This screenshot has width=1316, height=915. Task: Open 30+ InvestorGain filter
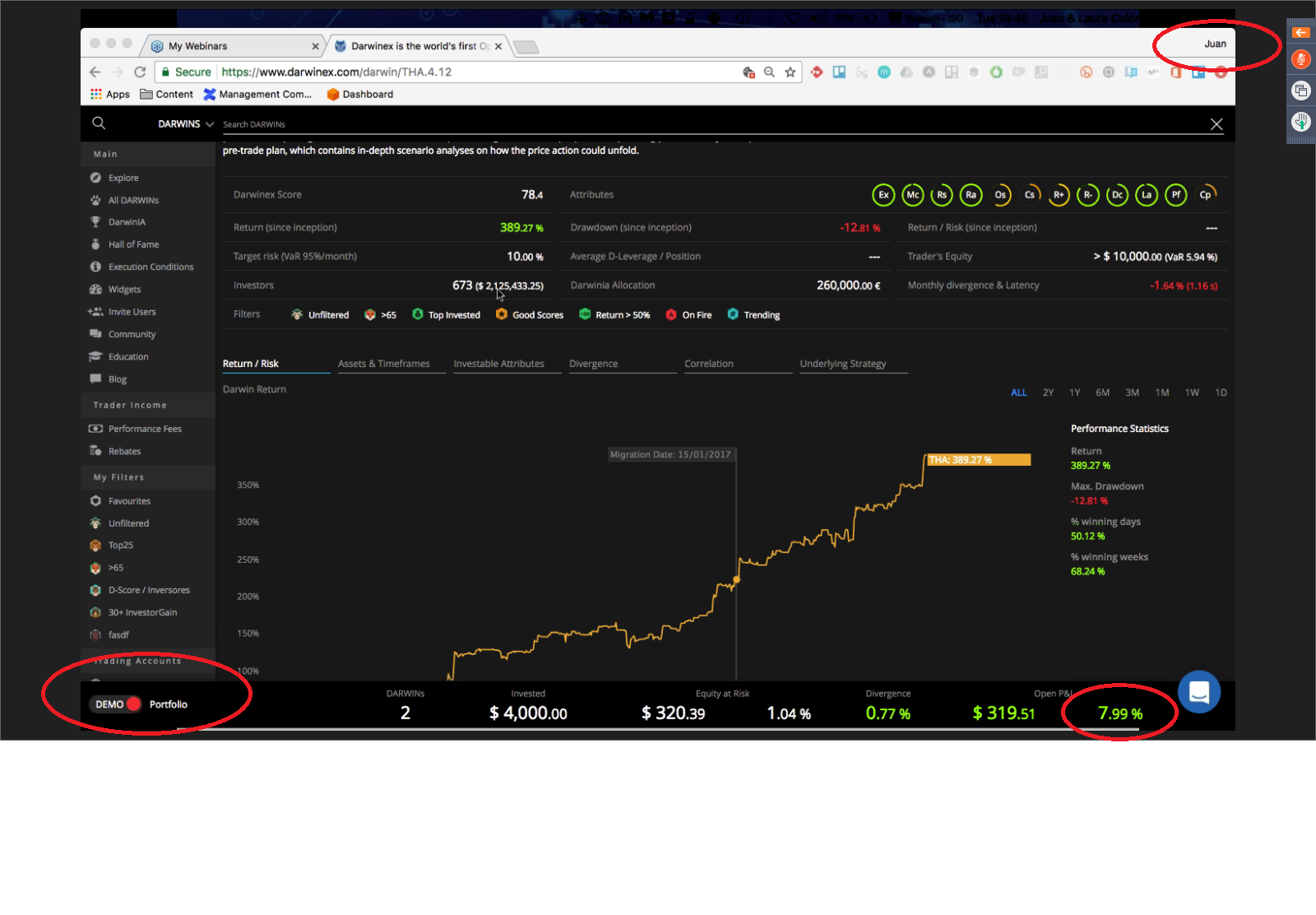pyautogui.click(x=142, y=612)
